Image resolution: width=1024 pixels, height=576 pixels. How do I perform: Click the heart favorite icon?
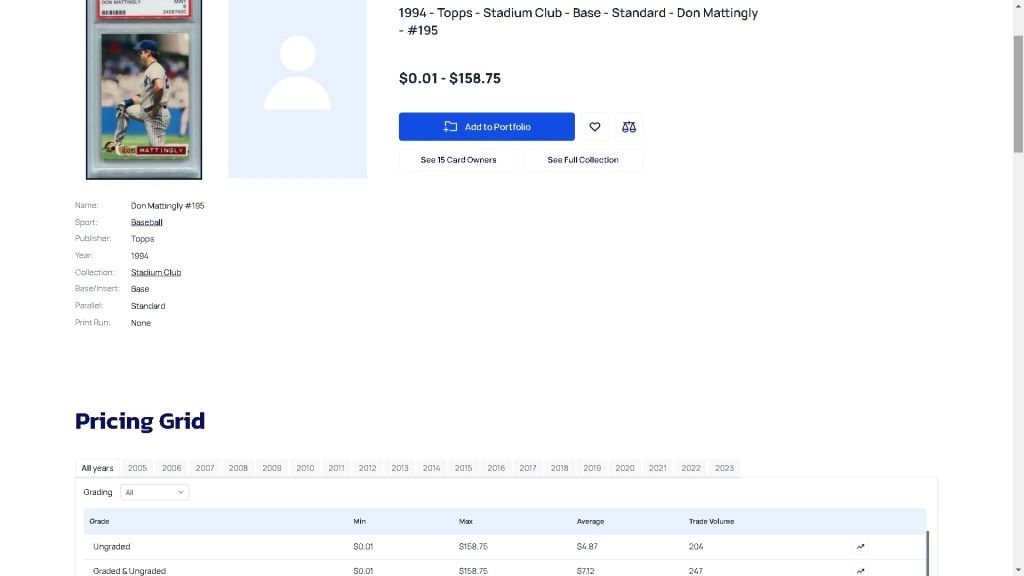coord(595,127)
